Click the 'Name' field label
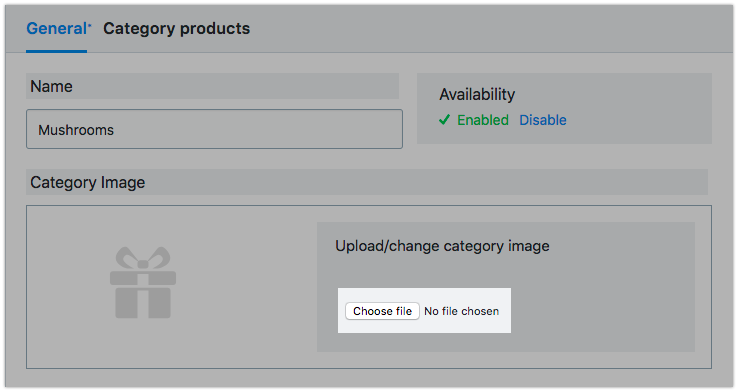This screenshot has height=392, width=738. (51, 87)
